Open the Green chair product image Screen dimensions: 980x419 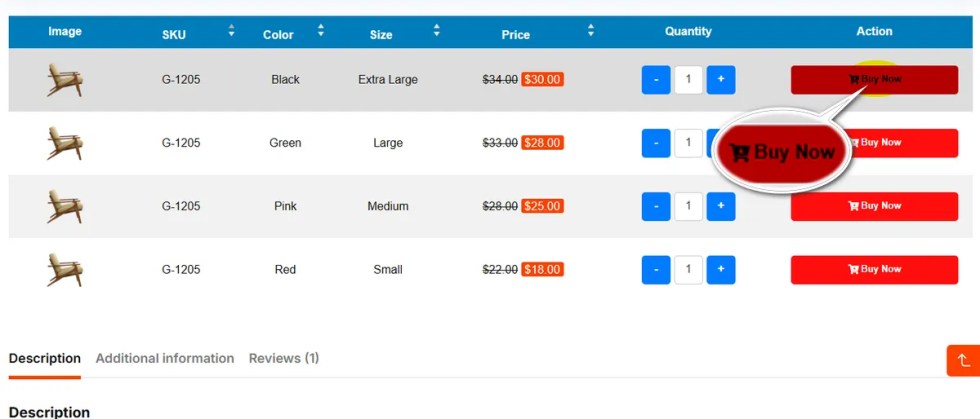(65, 143)
